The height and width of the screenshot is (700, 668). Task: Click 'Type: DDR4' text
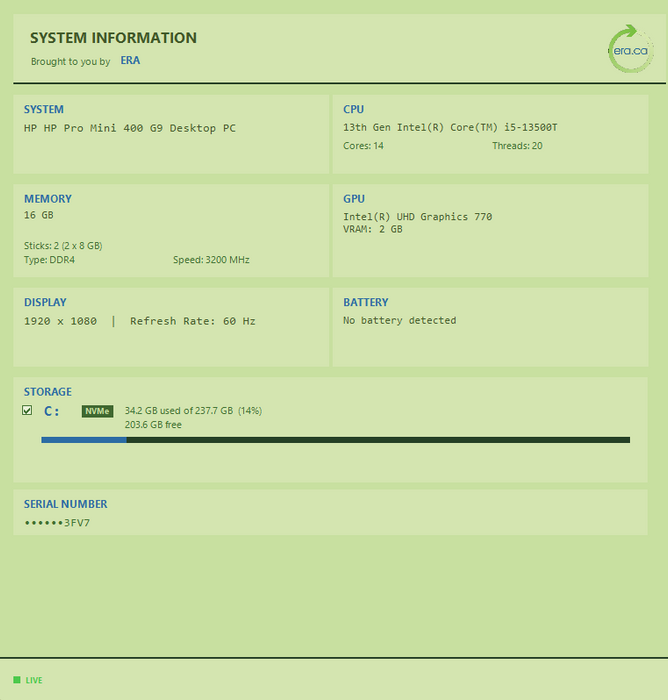49,260
